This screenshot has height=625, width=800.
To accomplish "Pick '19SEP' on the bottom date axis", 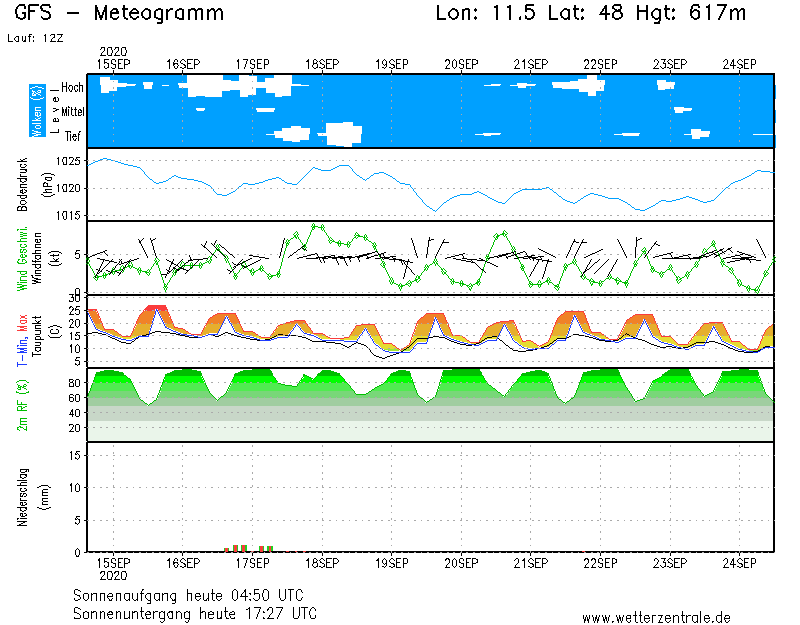I will (392, 563).
